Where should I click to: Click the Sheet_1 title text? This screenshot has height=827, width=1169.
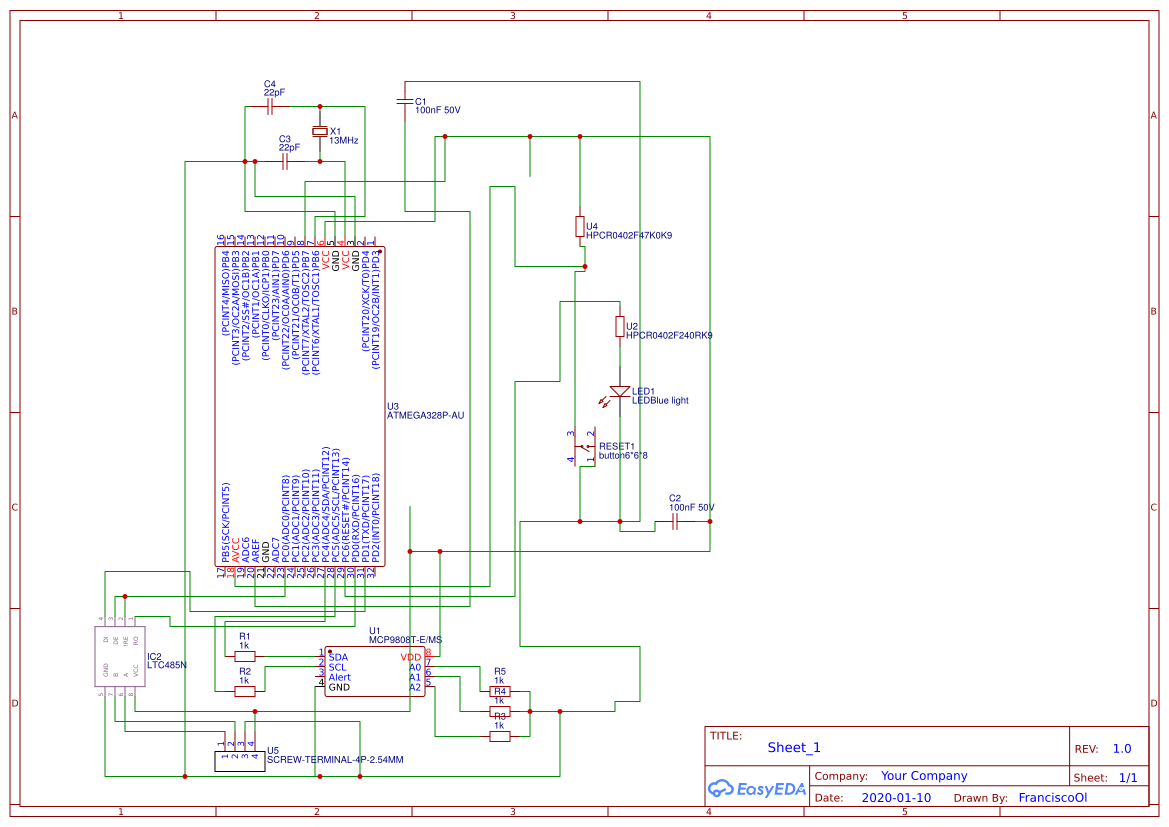pyautogui.click(x=792, y=747)
